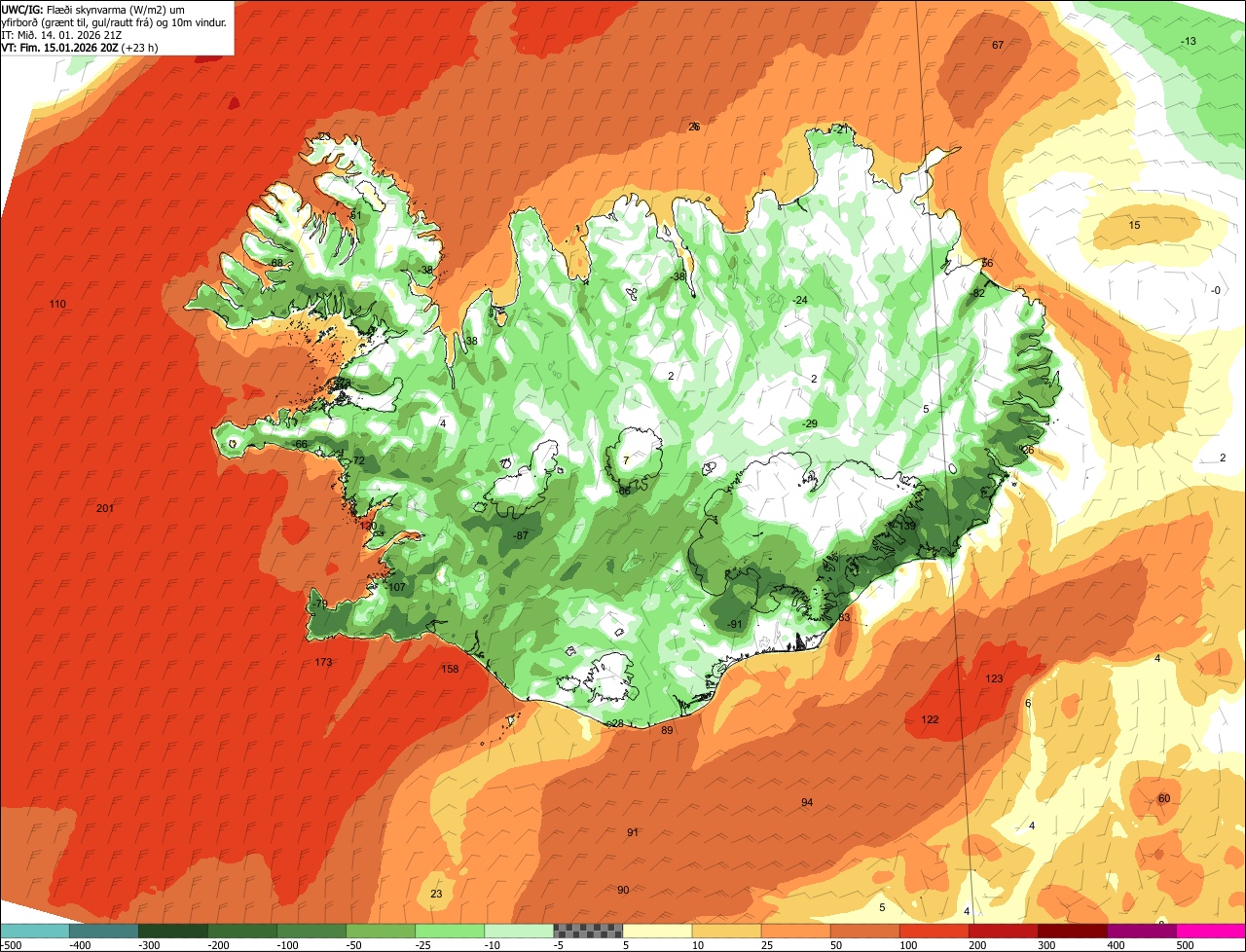Click the purple 400 to 500 legend swatch
This screenshot has width=1246, height=952.
1141,931
